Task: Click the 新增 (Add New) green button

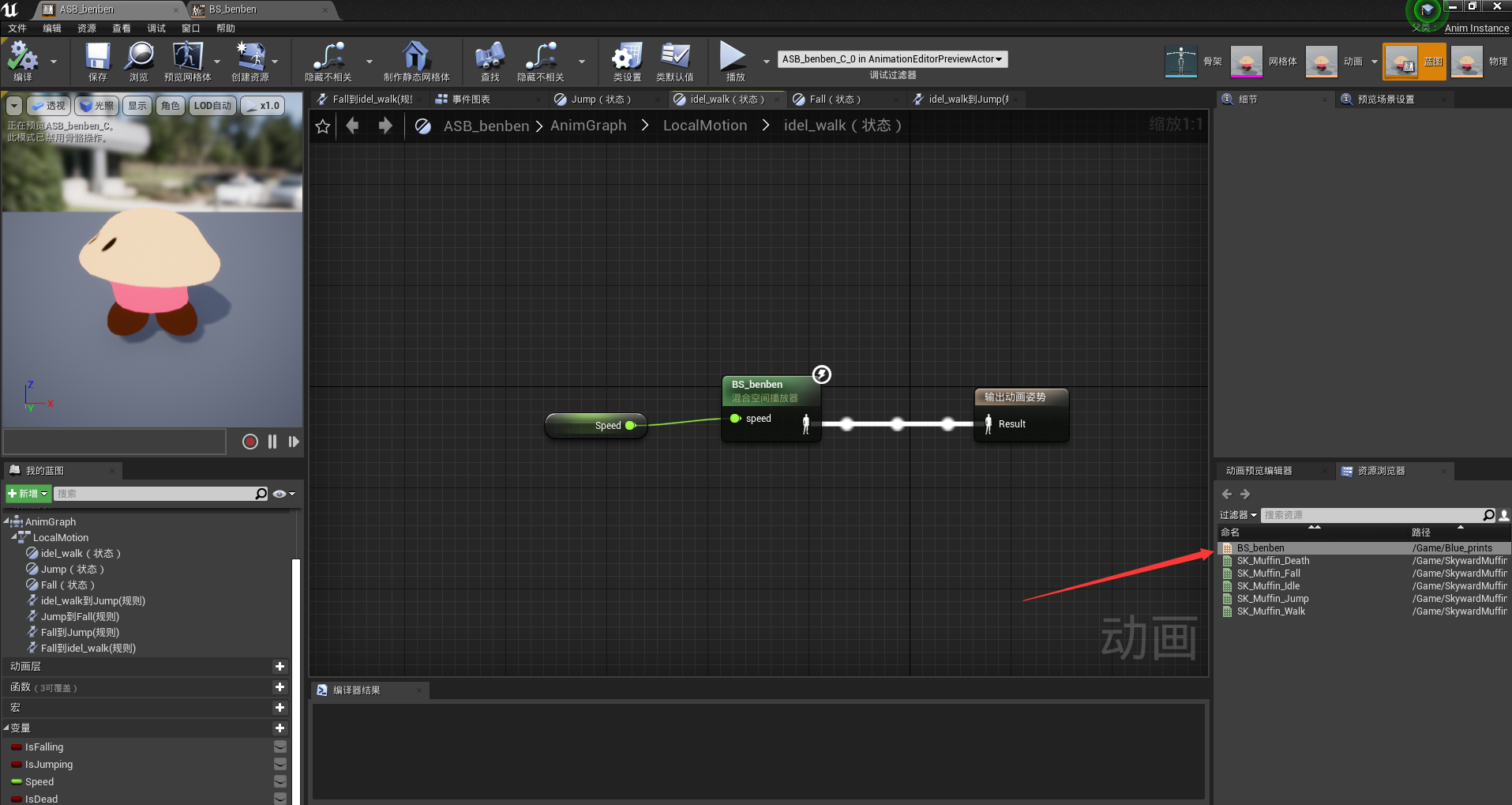Action: [28, 494]
